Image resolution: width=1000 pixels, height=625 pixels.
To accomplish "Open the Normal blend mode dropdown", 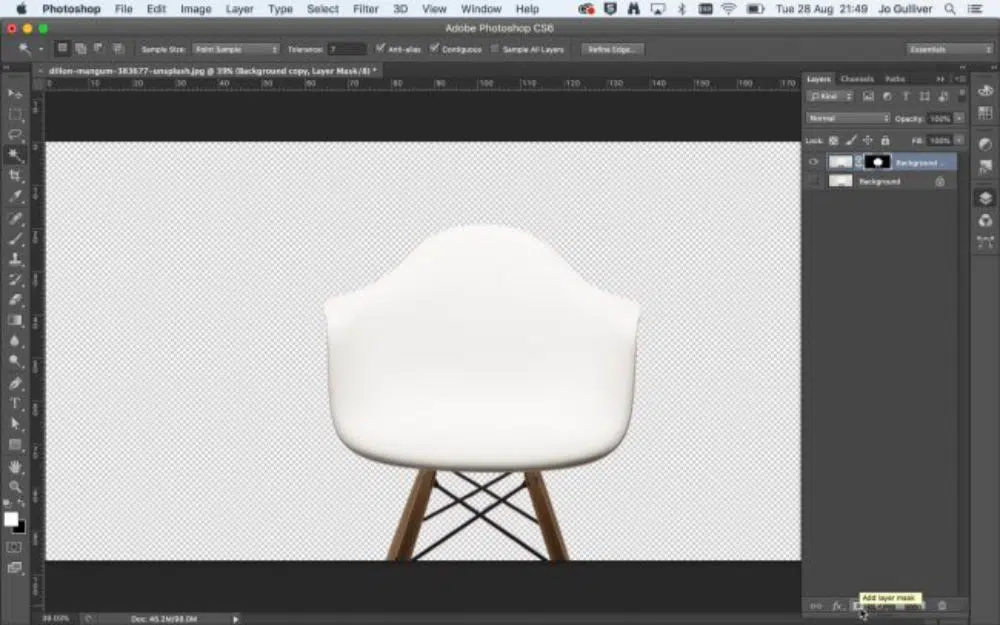I will coord(848,118).
